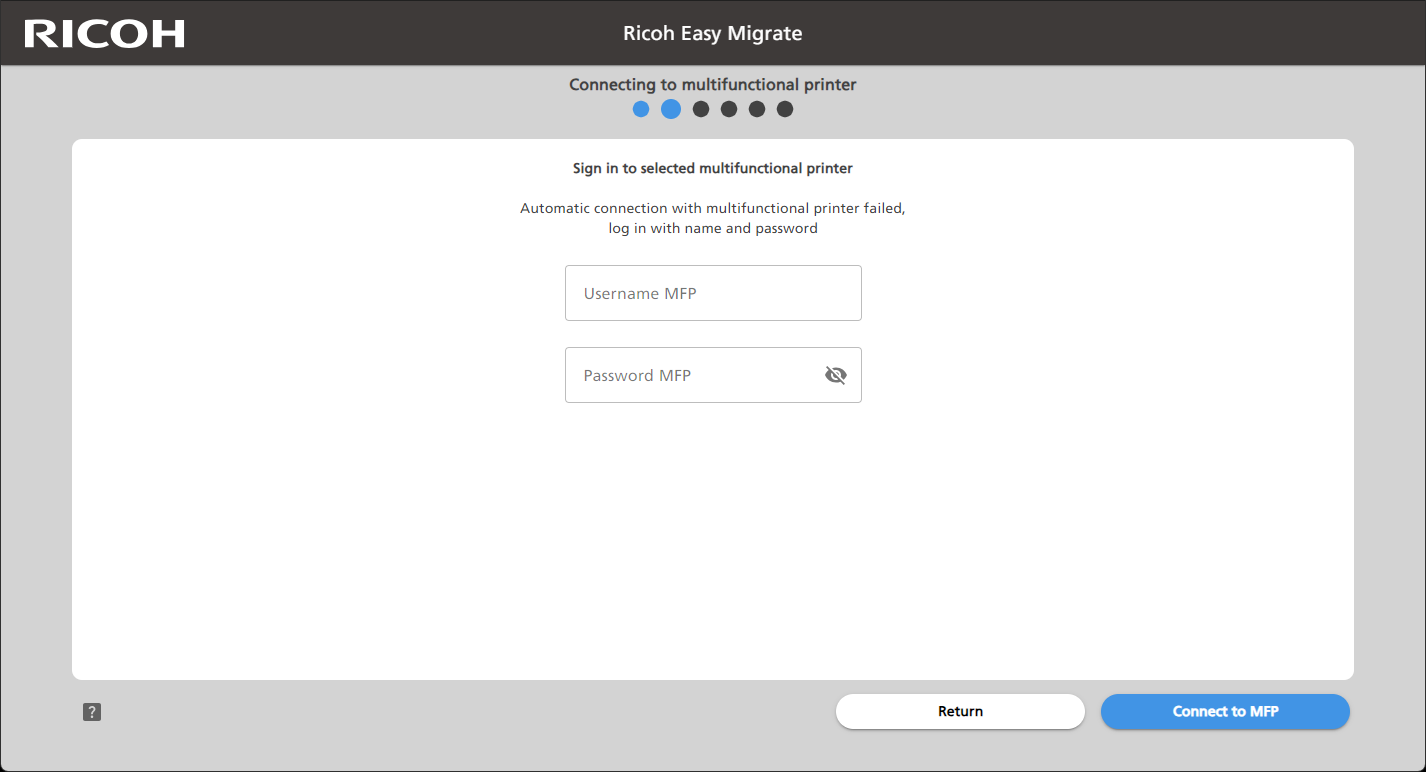Open help via the question mark icon

tap(92, 712)
